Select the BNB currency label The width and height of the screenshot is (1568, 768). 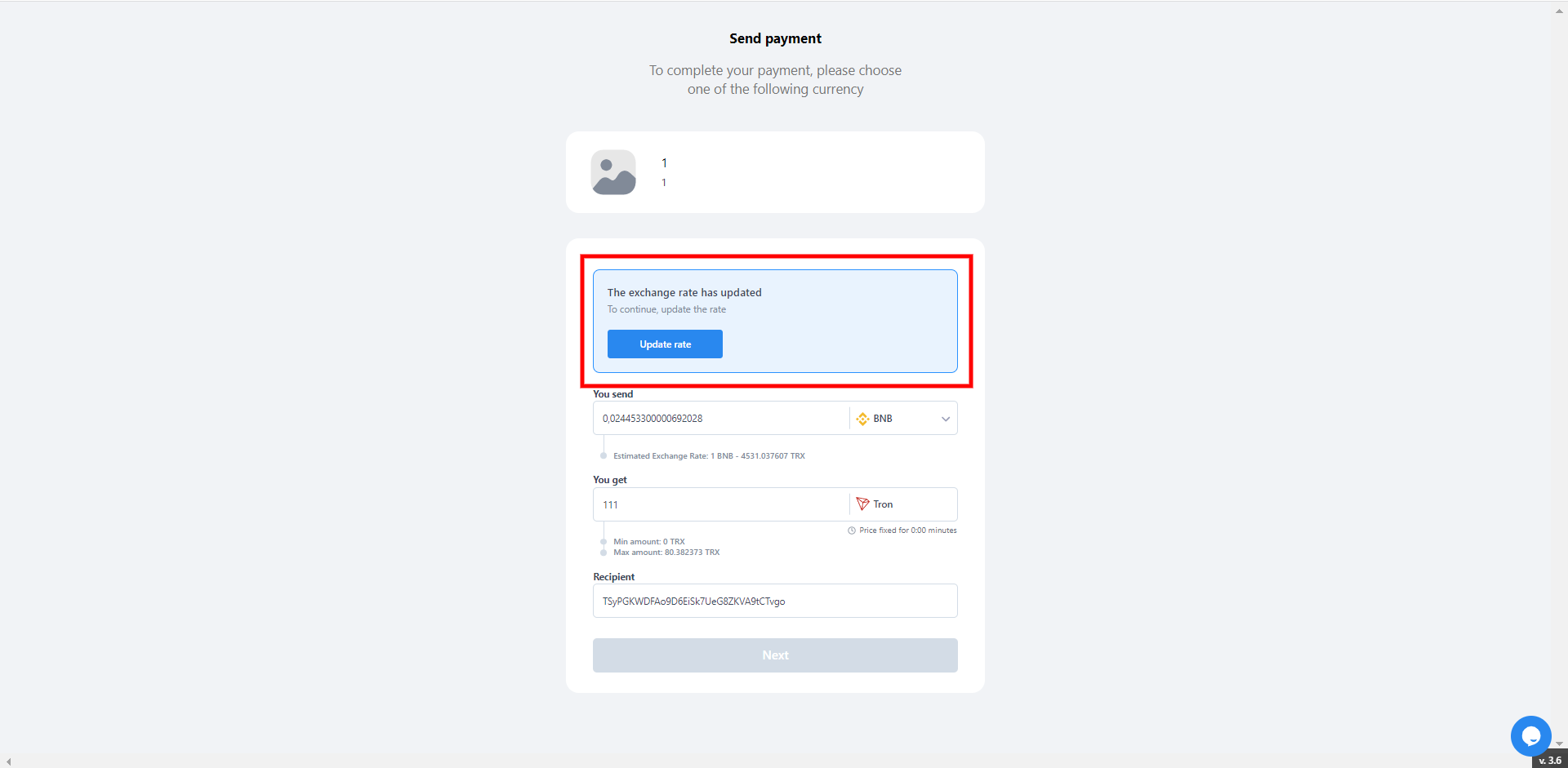[x=882, y=419]
